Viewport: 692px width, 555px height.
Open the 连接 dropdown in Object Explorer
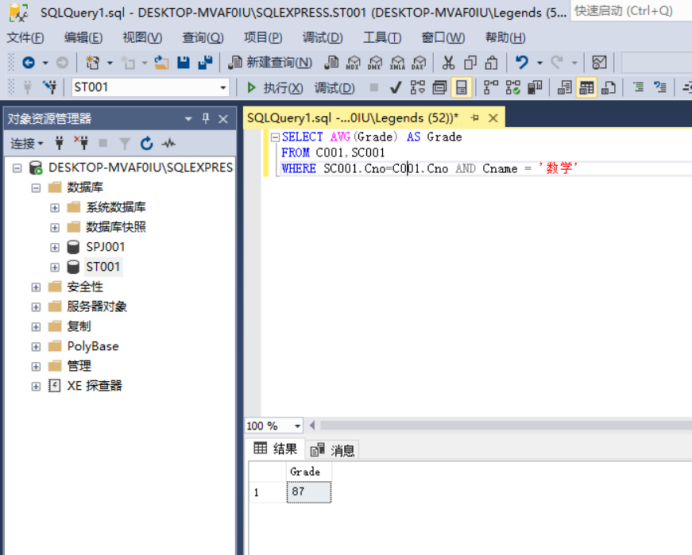pyautogui.click(x=27, y=143)
